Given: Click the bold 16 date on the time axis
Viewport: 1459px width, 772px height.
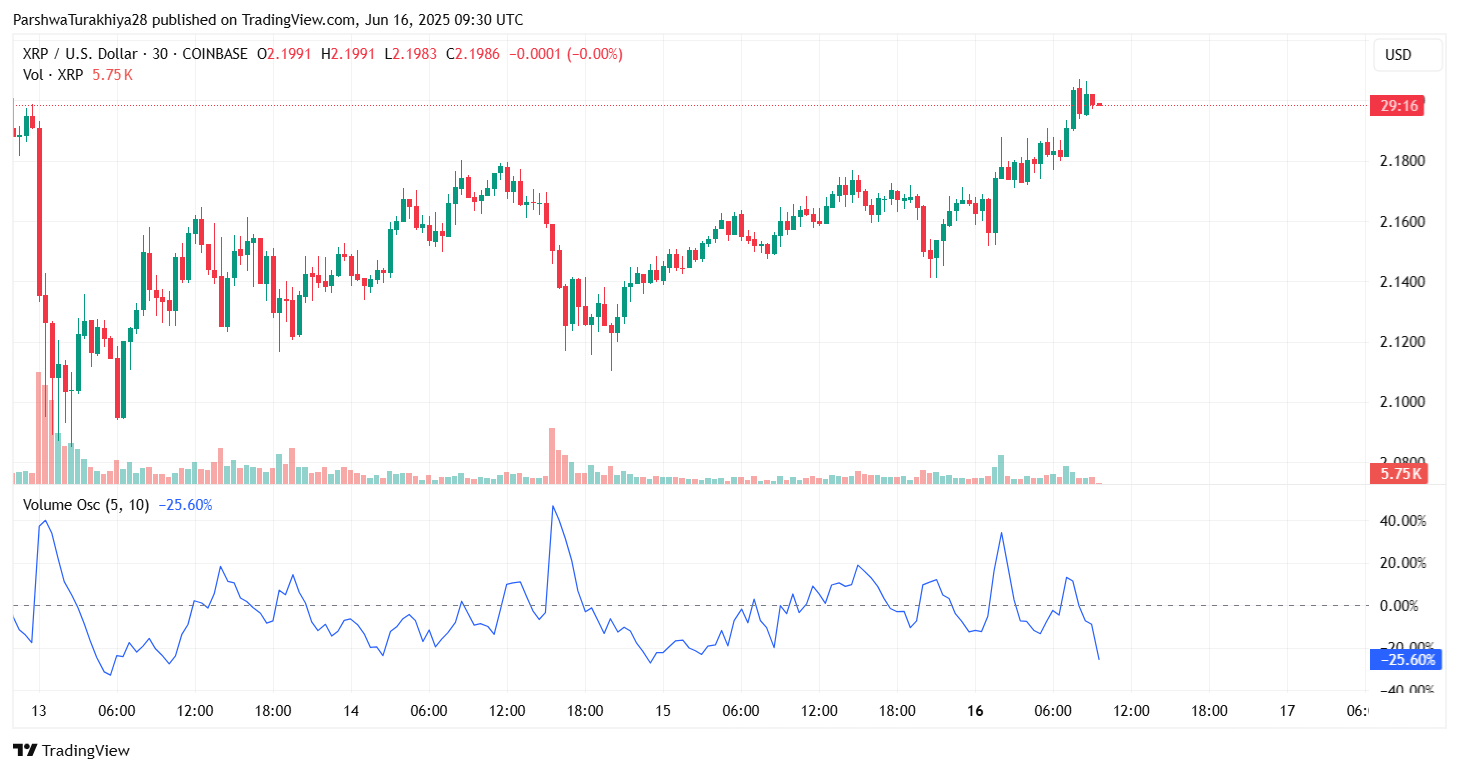Looking at the screenshot, I should (x=976, y=711).
